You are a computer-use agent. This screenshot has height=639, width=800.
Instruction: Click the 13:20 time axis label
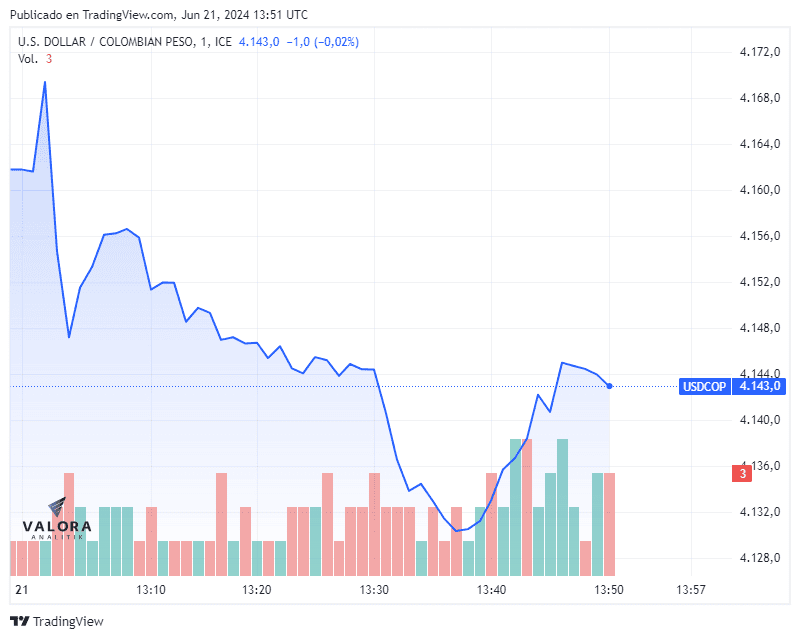pyautogui.click(x=257, y=590)
